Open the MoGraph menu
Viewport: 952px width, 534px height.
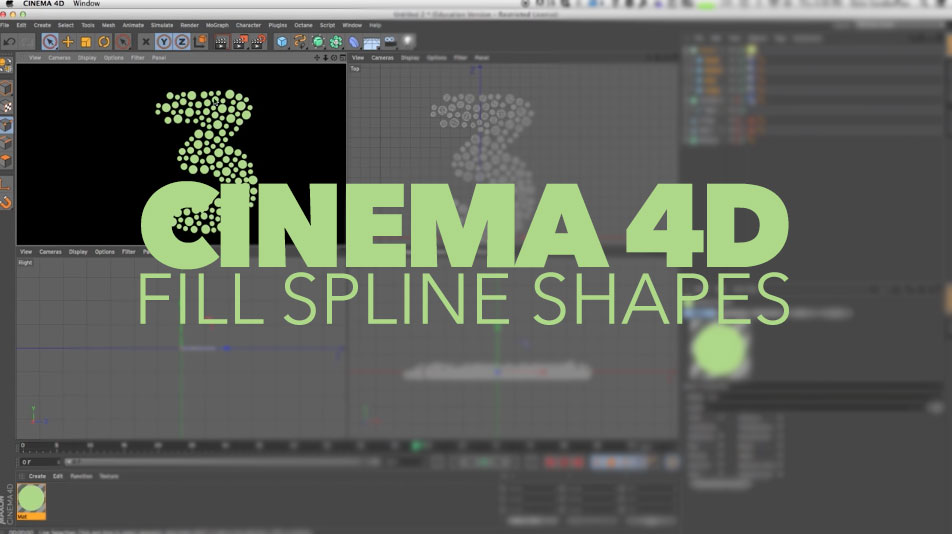(x=217, y=25)
